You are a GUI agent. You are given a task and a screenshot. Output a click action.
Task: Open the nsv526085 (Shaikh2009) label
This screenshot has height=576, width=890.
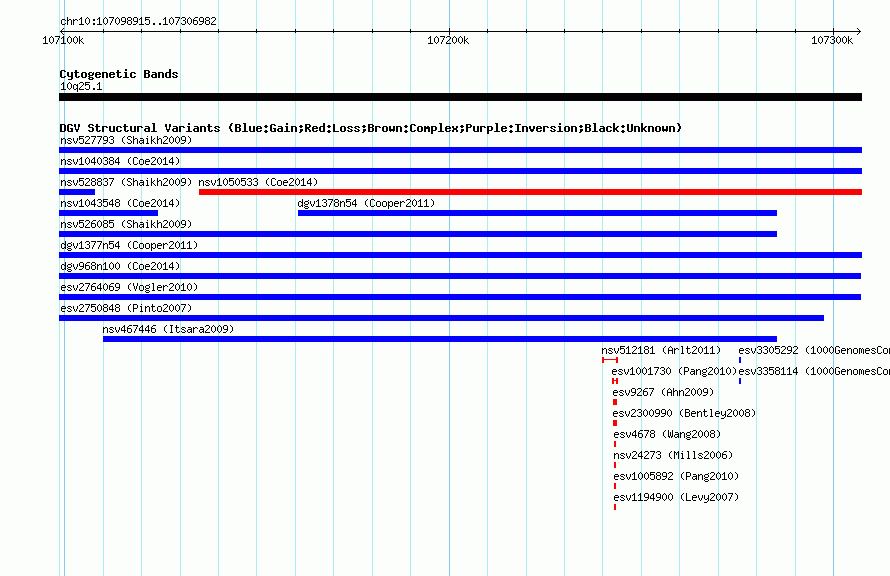coord(126,224)
